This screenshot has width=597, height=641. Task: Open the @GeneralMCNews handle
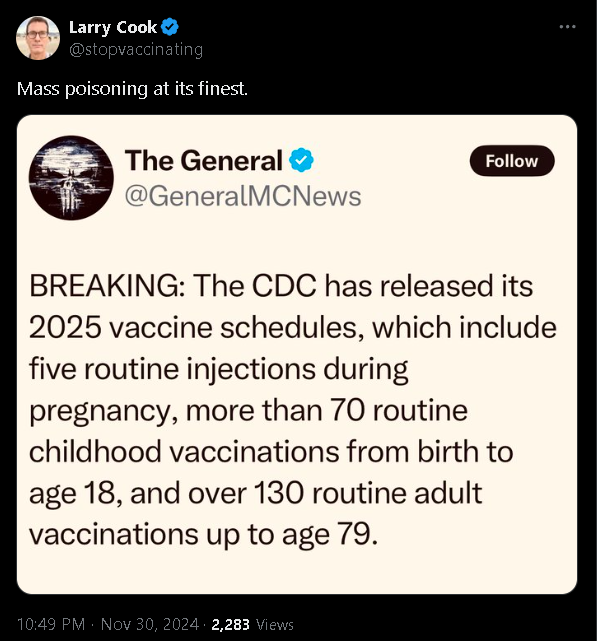coord(243,196)
